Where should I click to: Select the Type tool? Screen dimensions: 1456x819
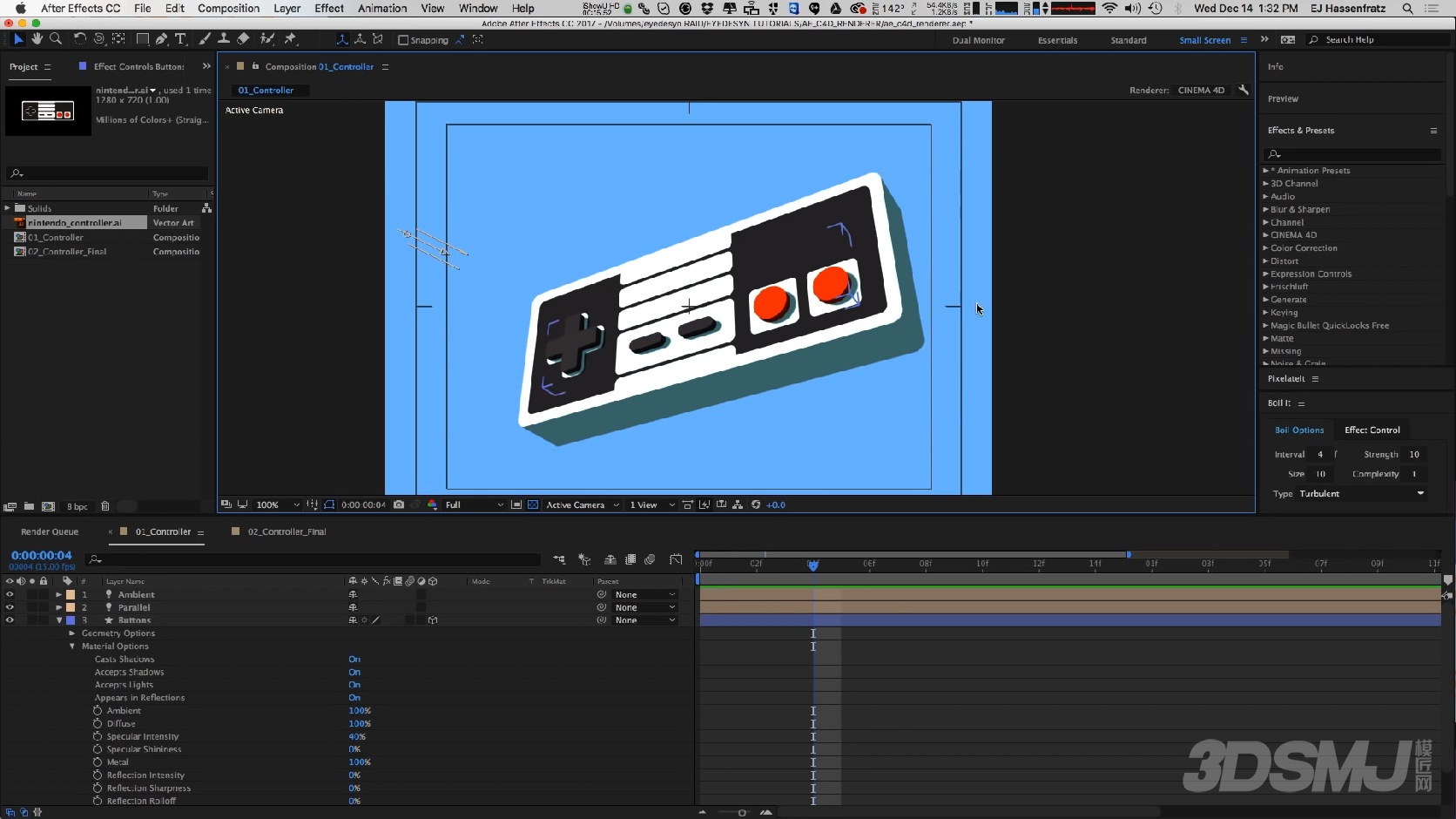(181, 39)
